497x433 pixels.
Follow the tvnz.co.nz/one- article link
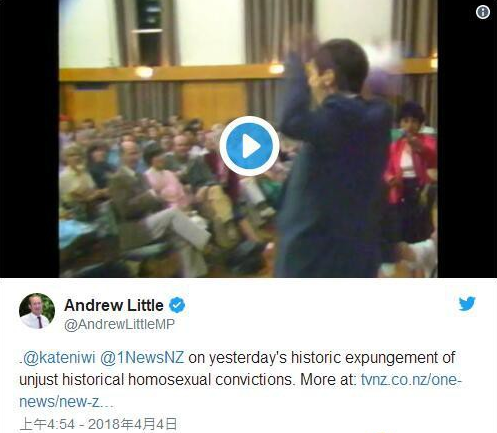pyautogui.click(x=411, y=380)
